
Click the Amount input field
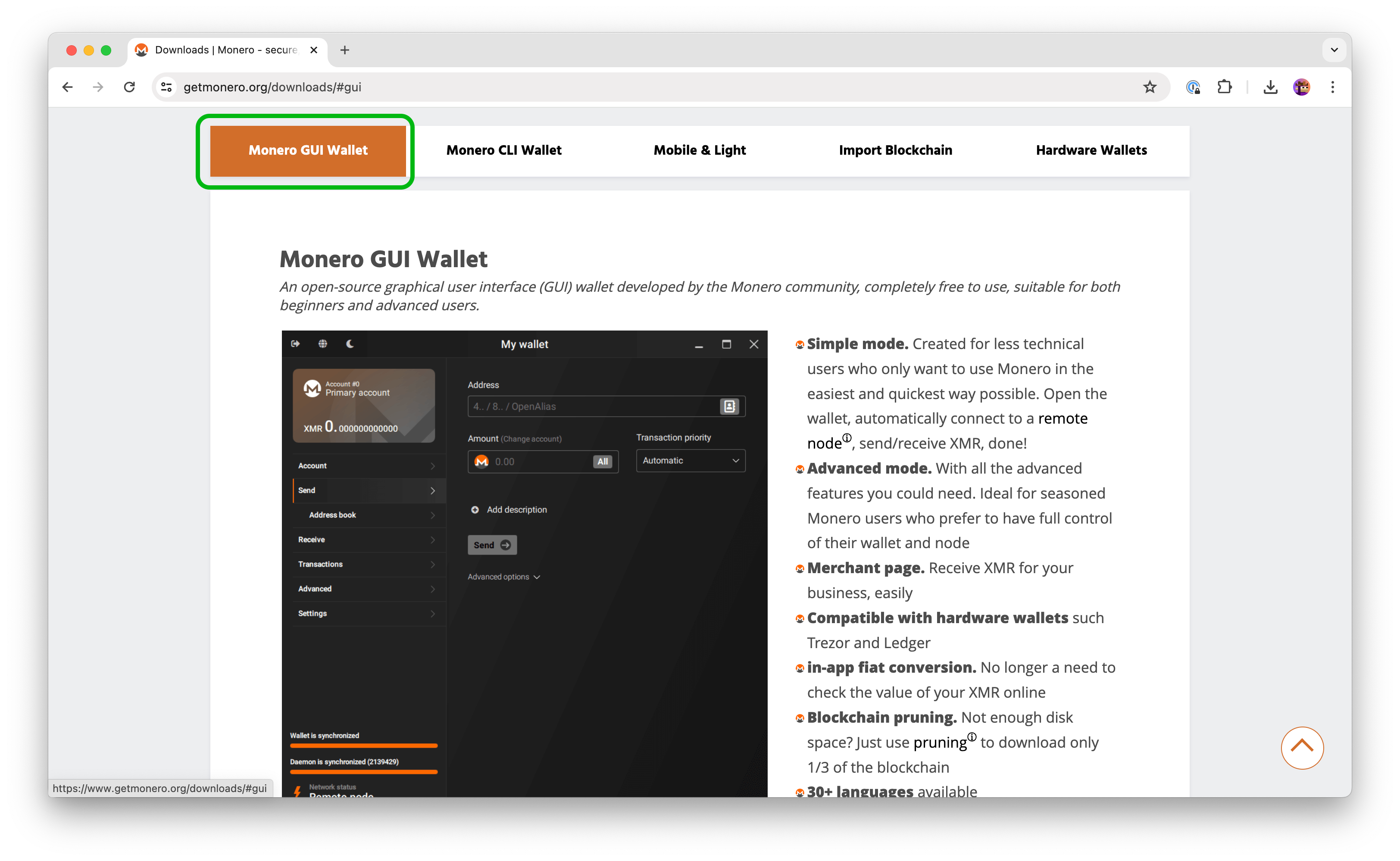pos(542,462)
